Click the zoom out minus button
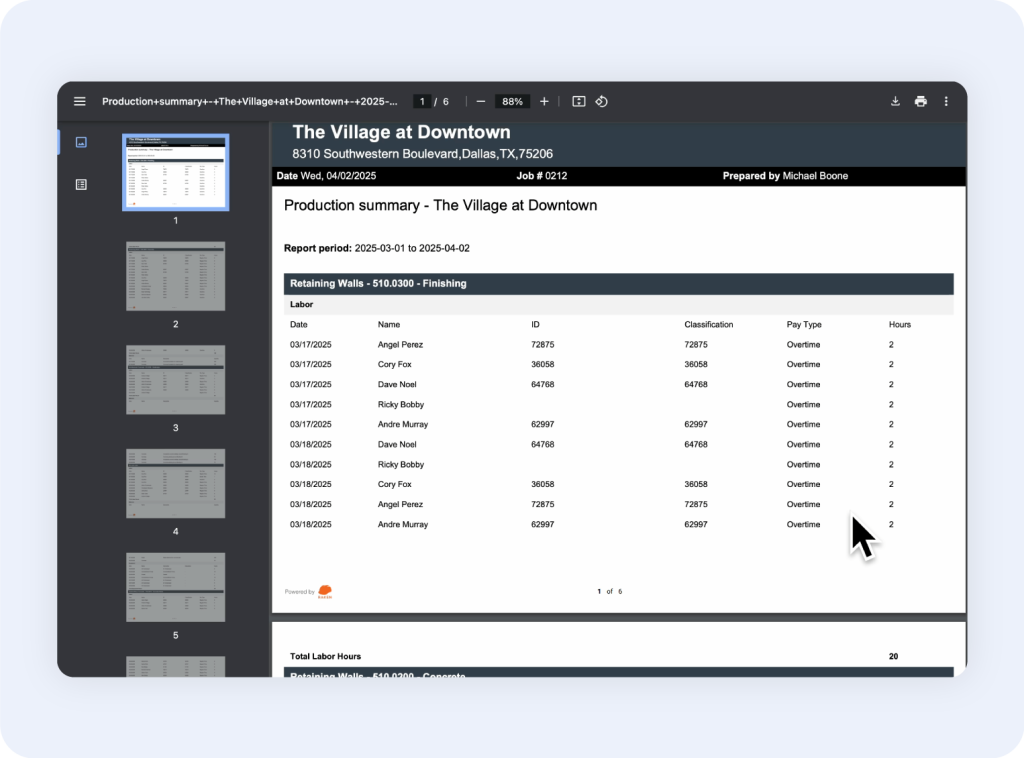The image size is (1024, 758). (x=481, y=101)
